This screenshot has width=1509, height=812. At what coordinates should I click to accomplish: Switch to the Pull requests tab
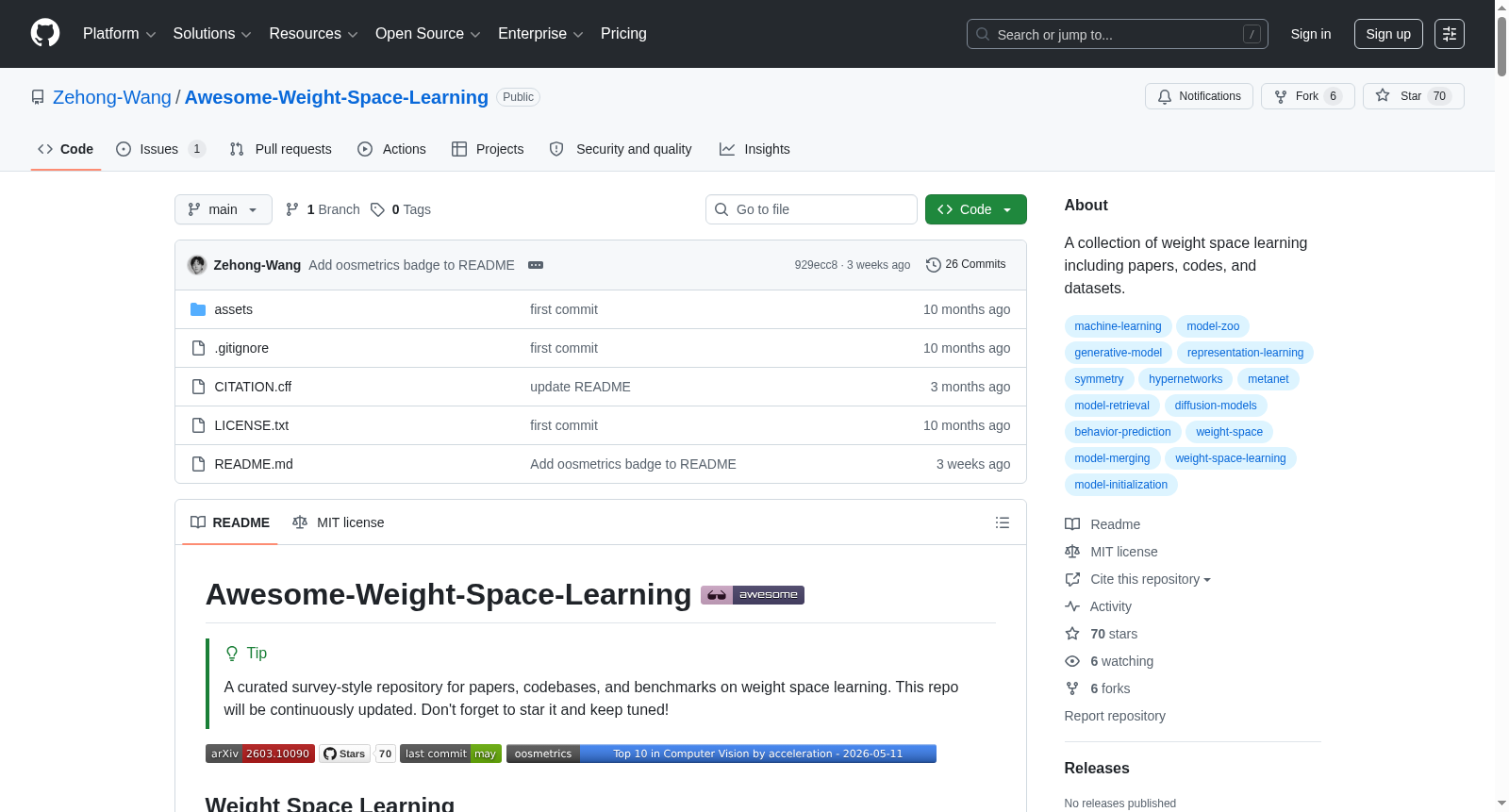(281, 149)
